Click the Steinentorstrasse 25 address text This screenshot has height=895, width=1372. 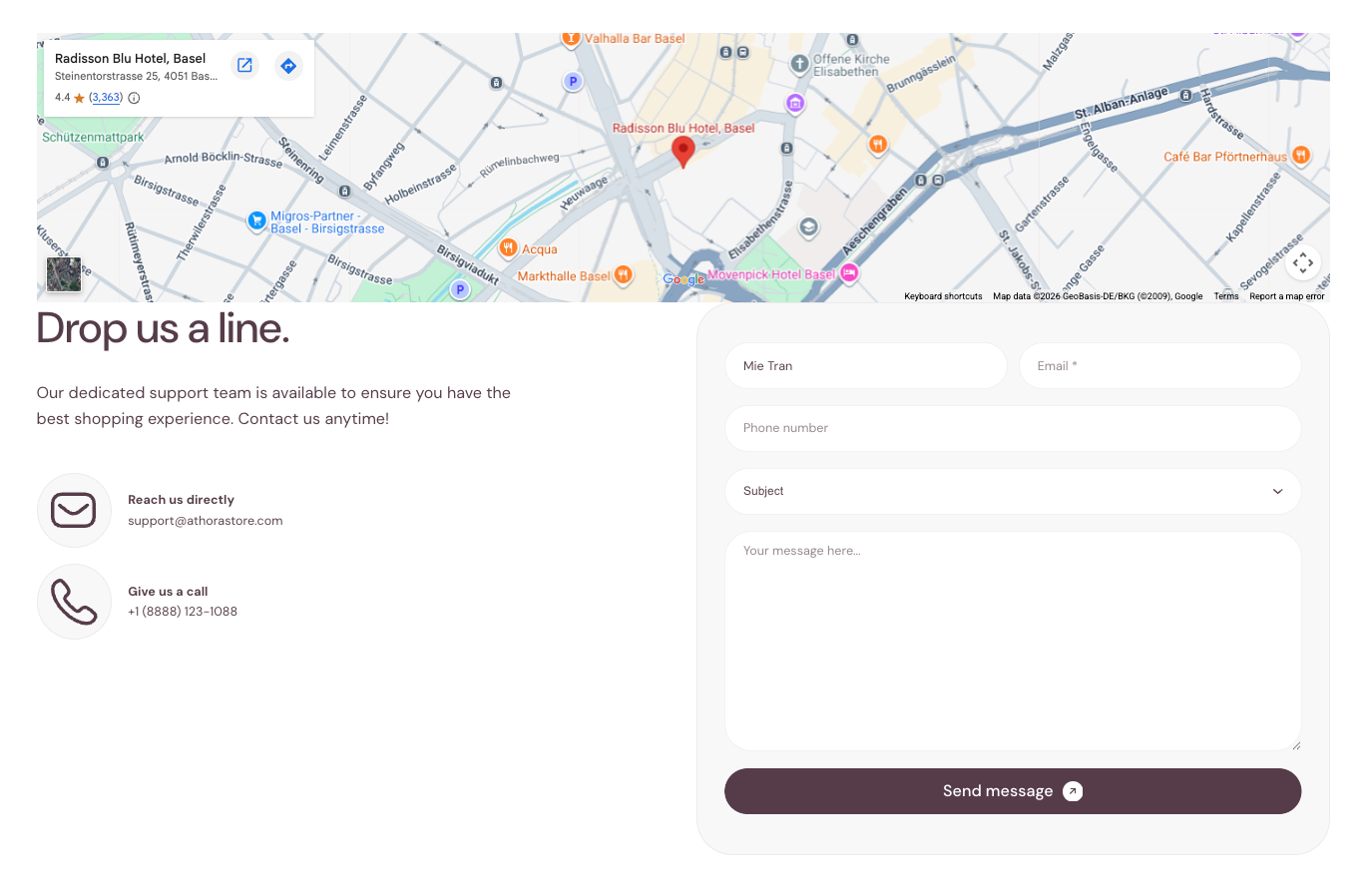point(136,76)
